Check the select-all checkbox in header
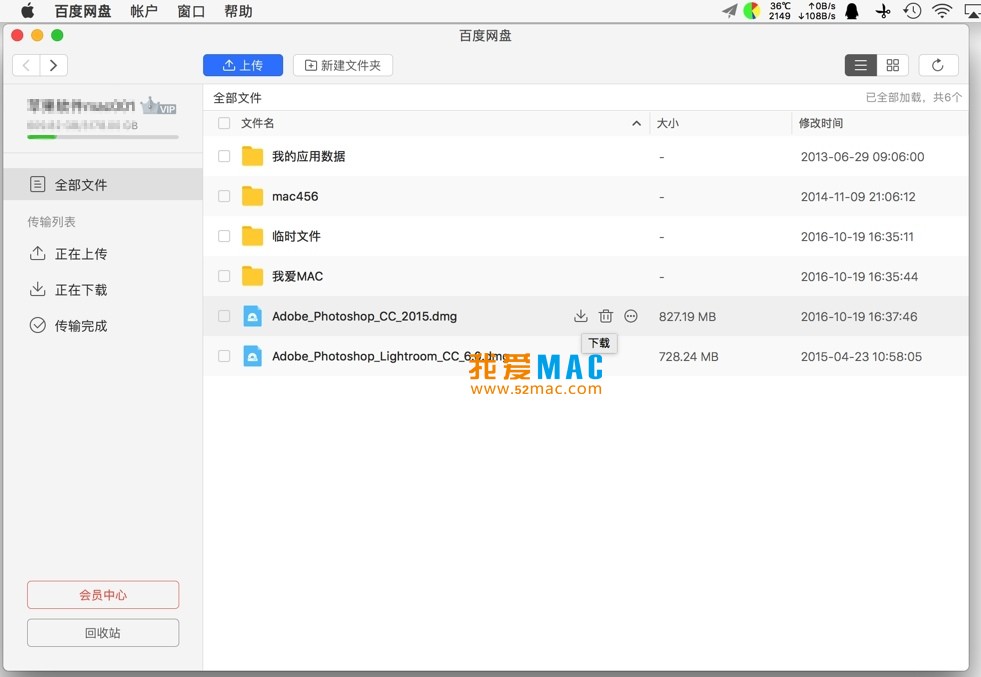This screenshot has height=677, width=981. click(x=224, y=123)
